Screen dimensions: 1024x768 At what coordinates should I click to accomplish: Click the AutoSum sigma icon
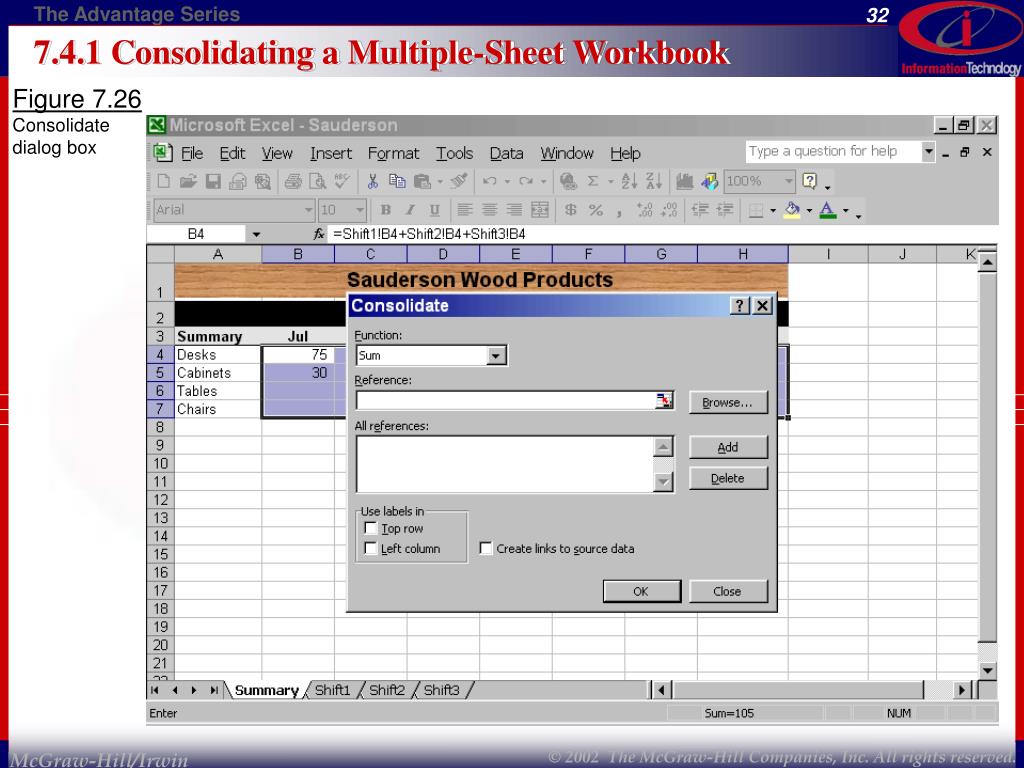[592, 181]
